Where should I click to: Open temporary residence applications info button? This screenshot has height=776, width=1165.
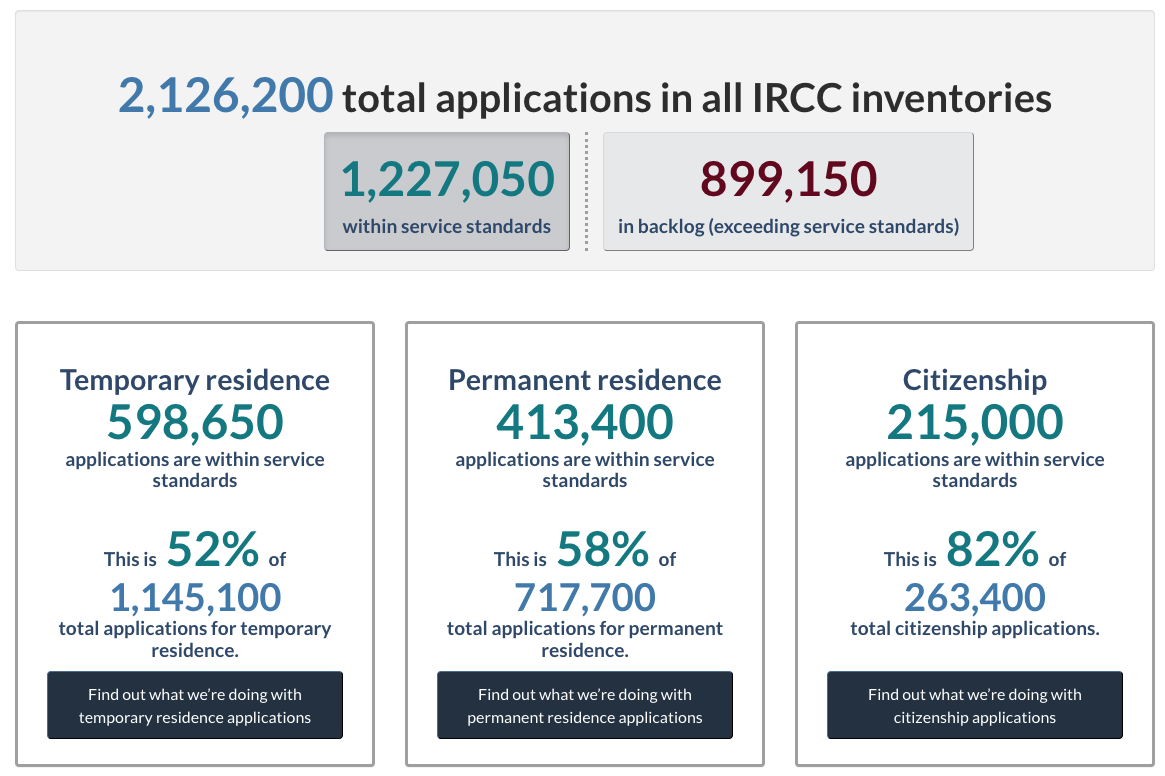195,705
